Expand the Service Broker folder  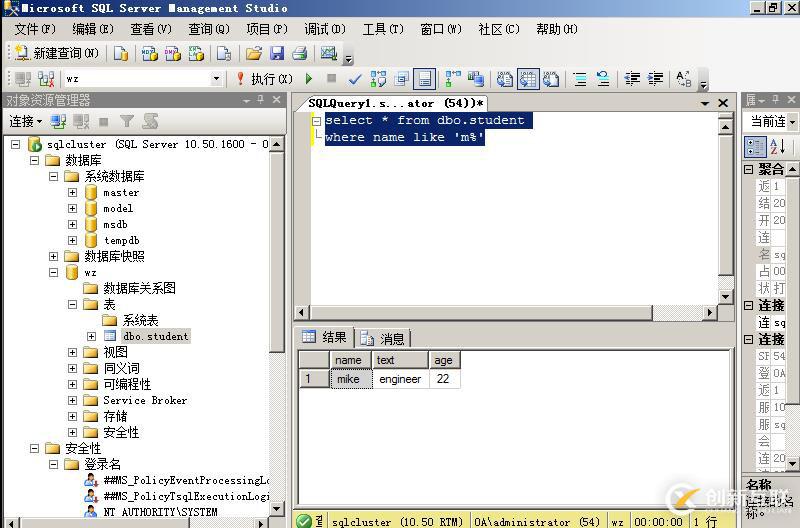point(72,400)
